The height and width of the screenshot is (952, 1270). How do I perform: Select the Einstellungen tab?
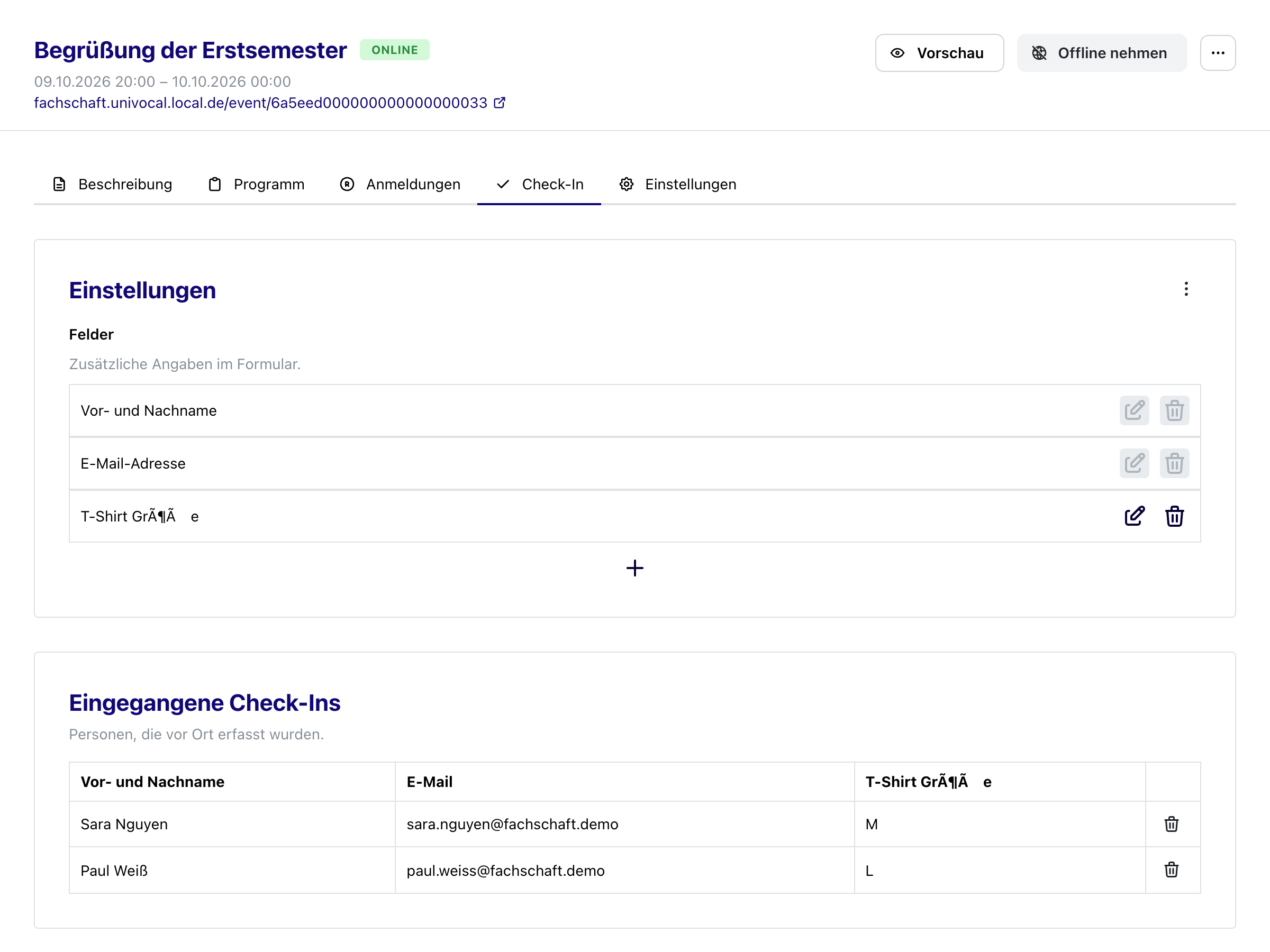677,184
